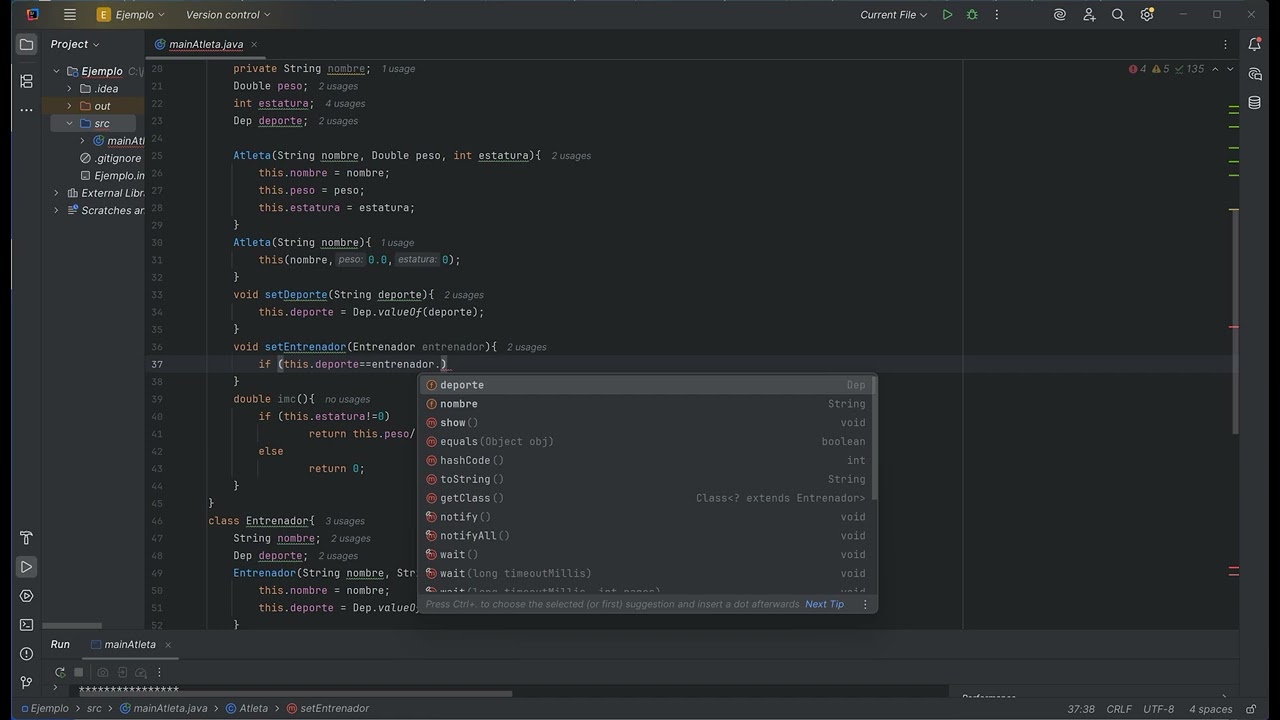Toggle file read-only lock icon
The height and width of the screenshot is (720, 1280).
click(1251, 709)
